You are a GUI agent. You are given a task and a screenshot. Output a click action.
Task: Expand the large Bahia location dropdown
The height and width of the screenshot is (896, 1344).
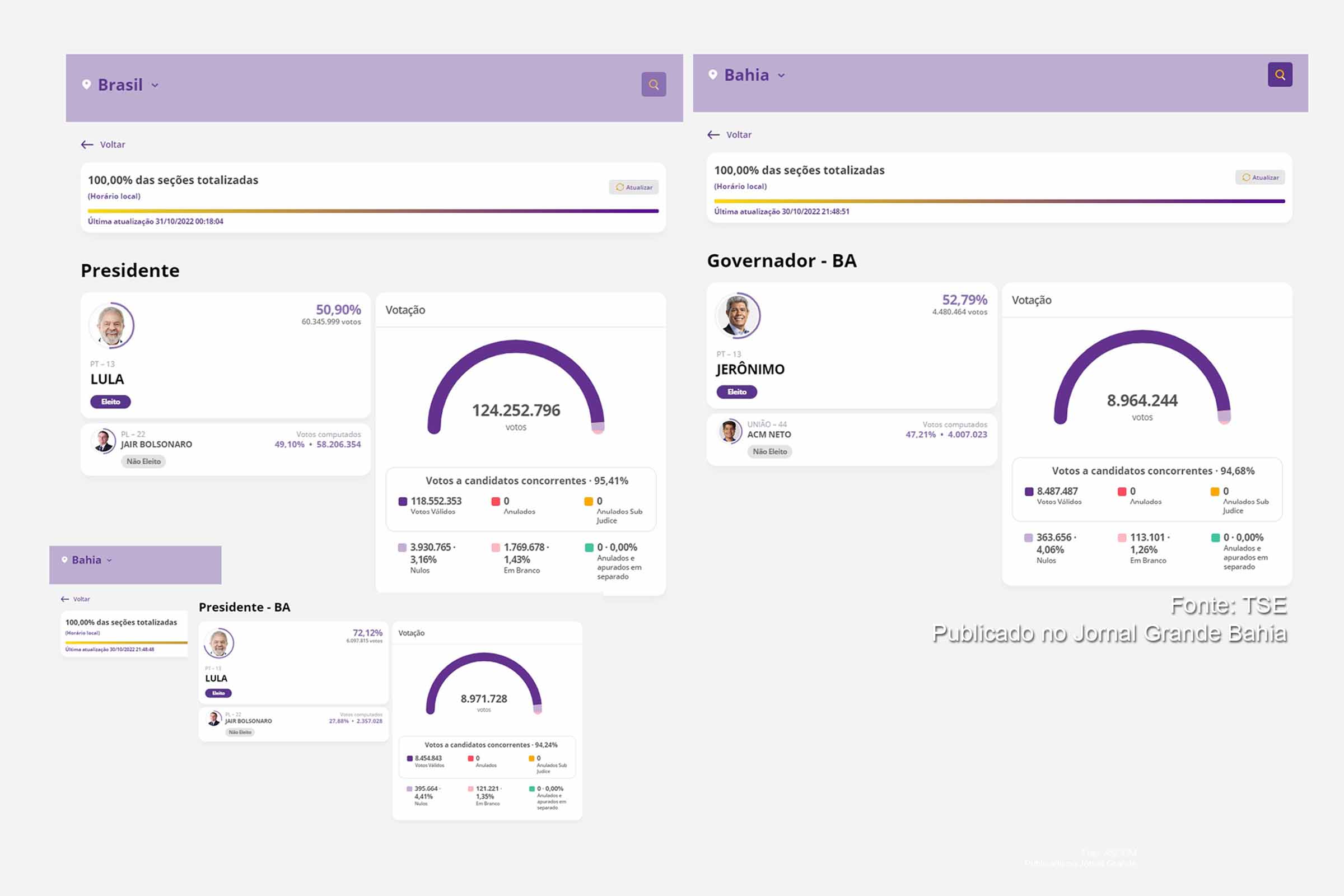point(781,76)
